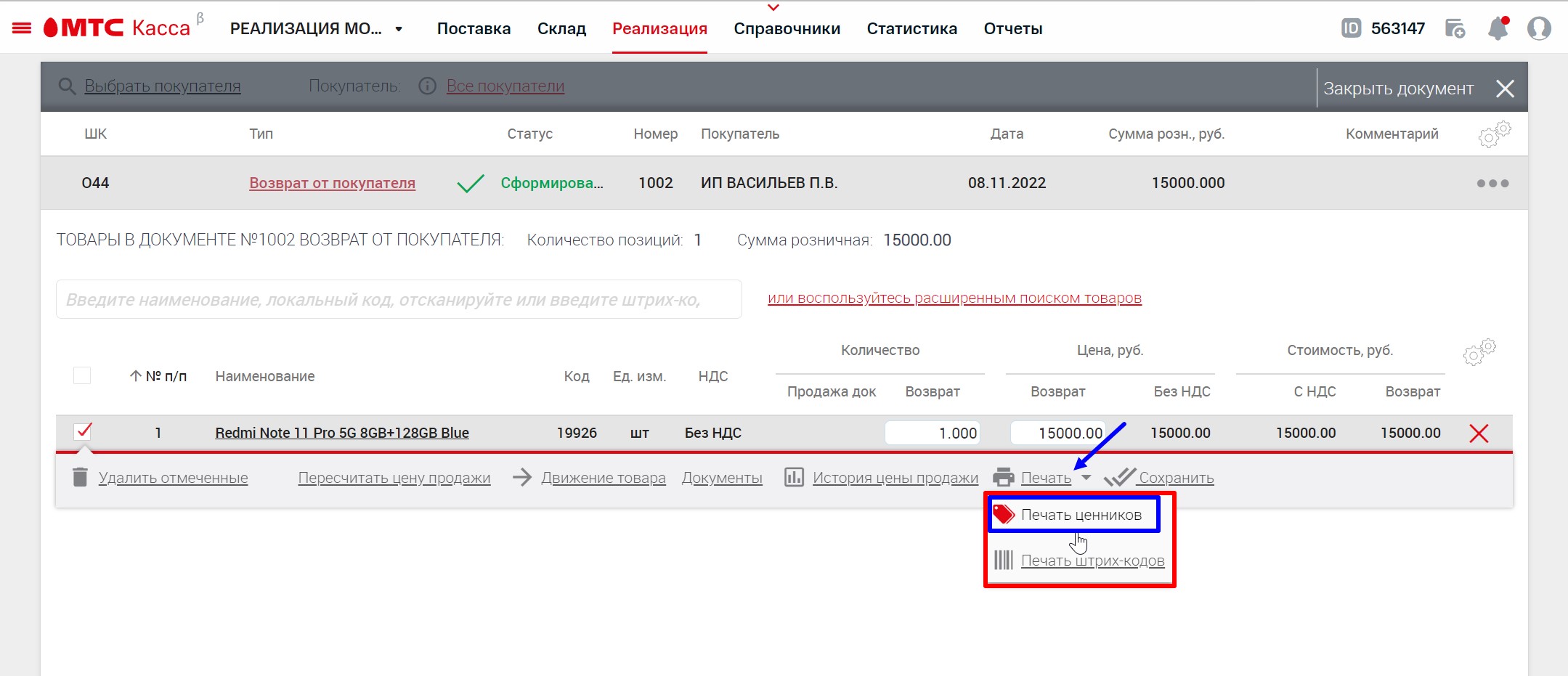This screenshot has width=1568, height=676.
Task: Open the Redmi Note 11 Pro product link
Action: pyautogui.click(x=342, y=433)
